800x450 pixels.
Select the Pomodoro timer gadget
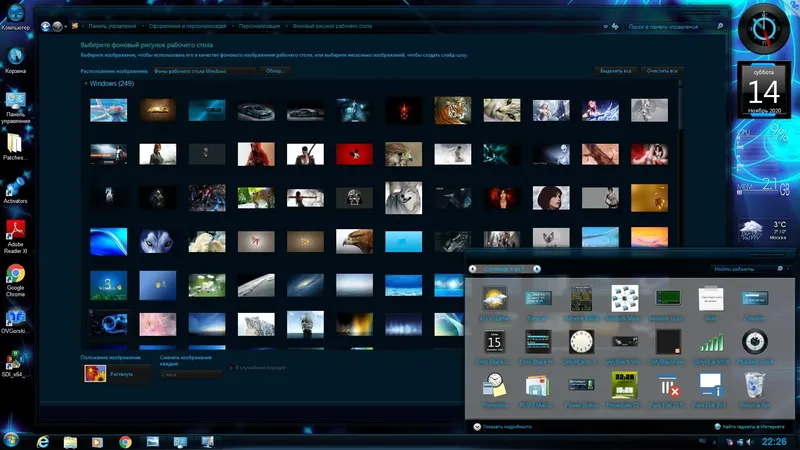(x=494, y=390)
